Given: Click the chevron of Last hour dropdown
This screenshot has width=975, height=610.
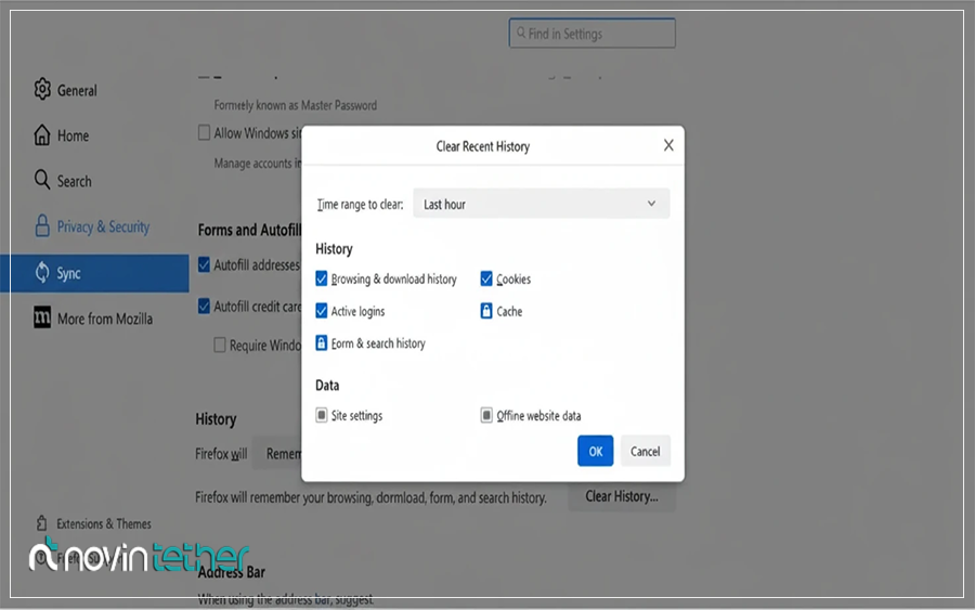Looking at the screenshot, I should 651,203.
